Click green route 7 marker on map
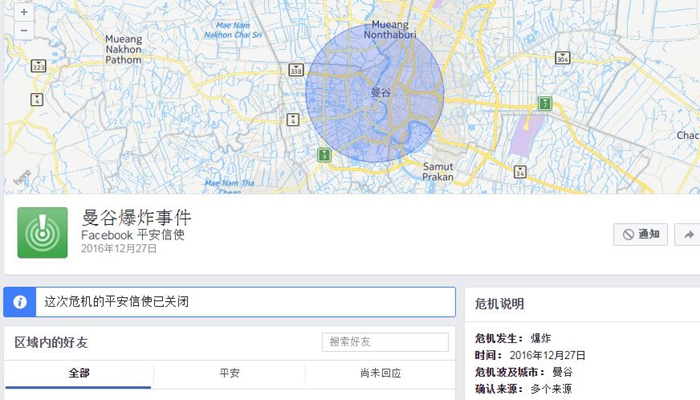 [545, 104]
